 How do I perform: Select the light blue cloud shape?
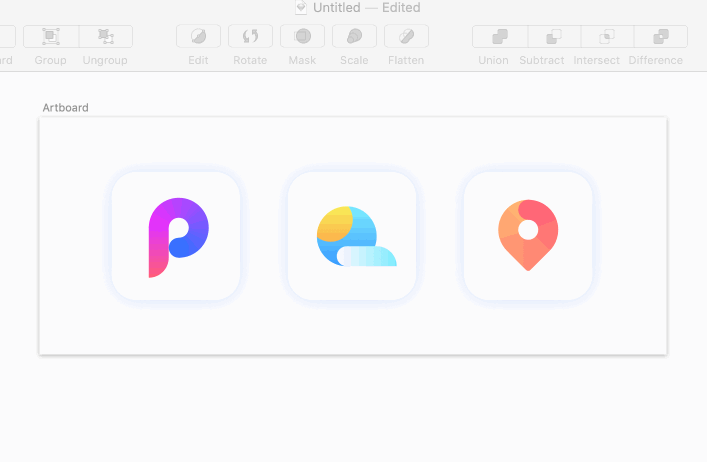[366, 257]
